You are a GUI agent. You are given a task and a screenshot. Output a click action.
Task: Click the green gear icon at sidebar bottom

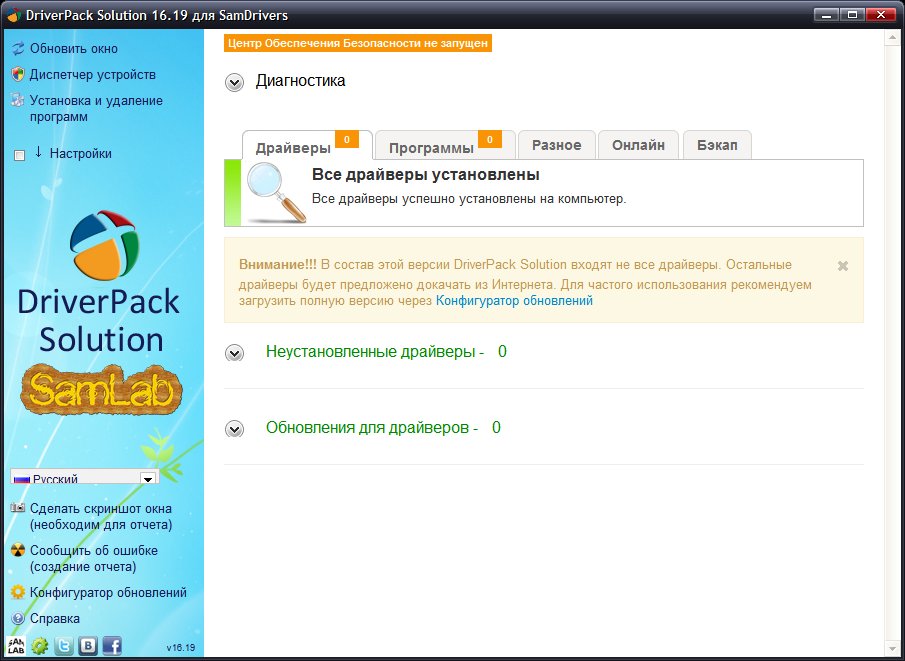(40, 645)
